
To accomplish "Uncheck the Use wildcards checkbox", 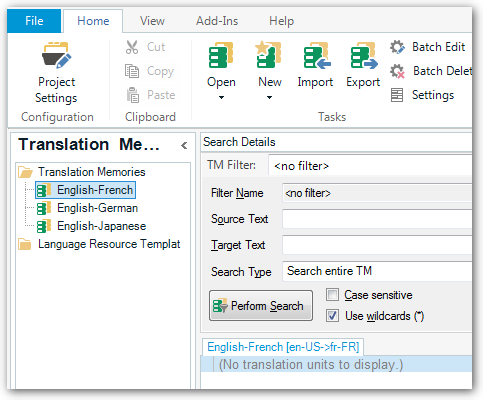I will 333,315.
